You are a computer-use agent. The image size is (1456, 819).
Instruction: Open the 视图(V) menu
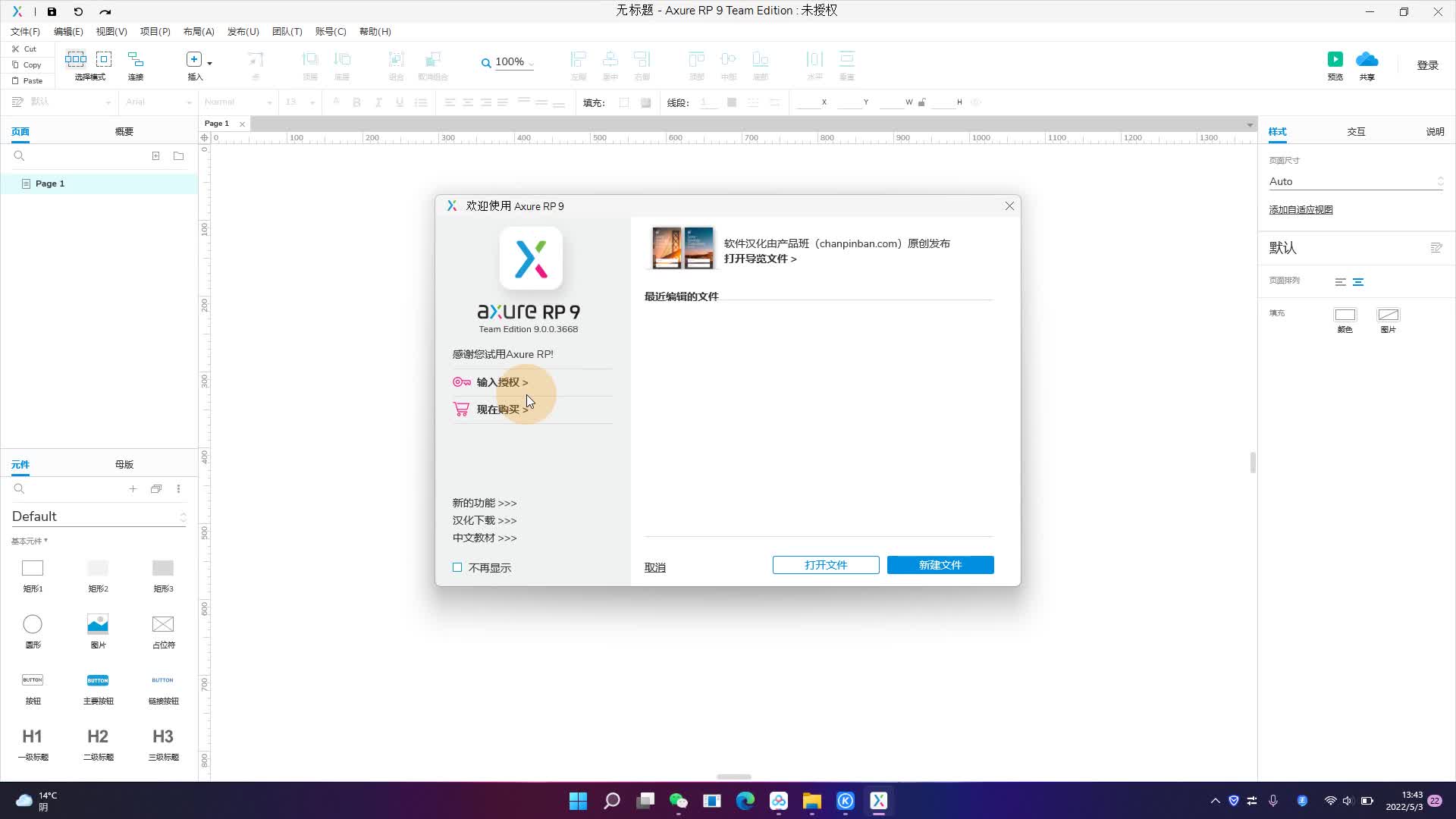[x=111, y=31]
